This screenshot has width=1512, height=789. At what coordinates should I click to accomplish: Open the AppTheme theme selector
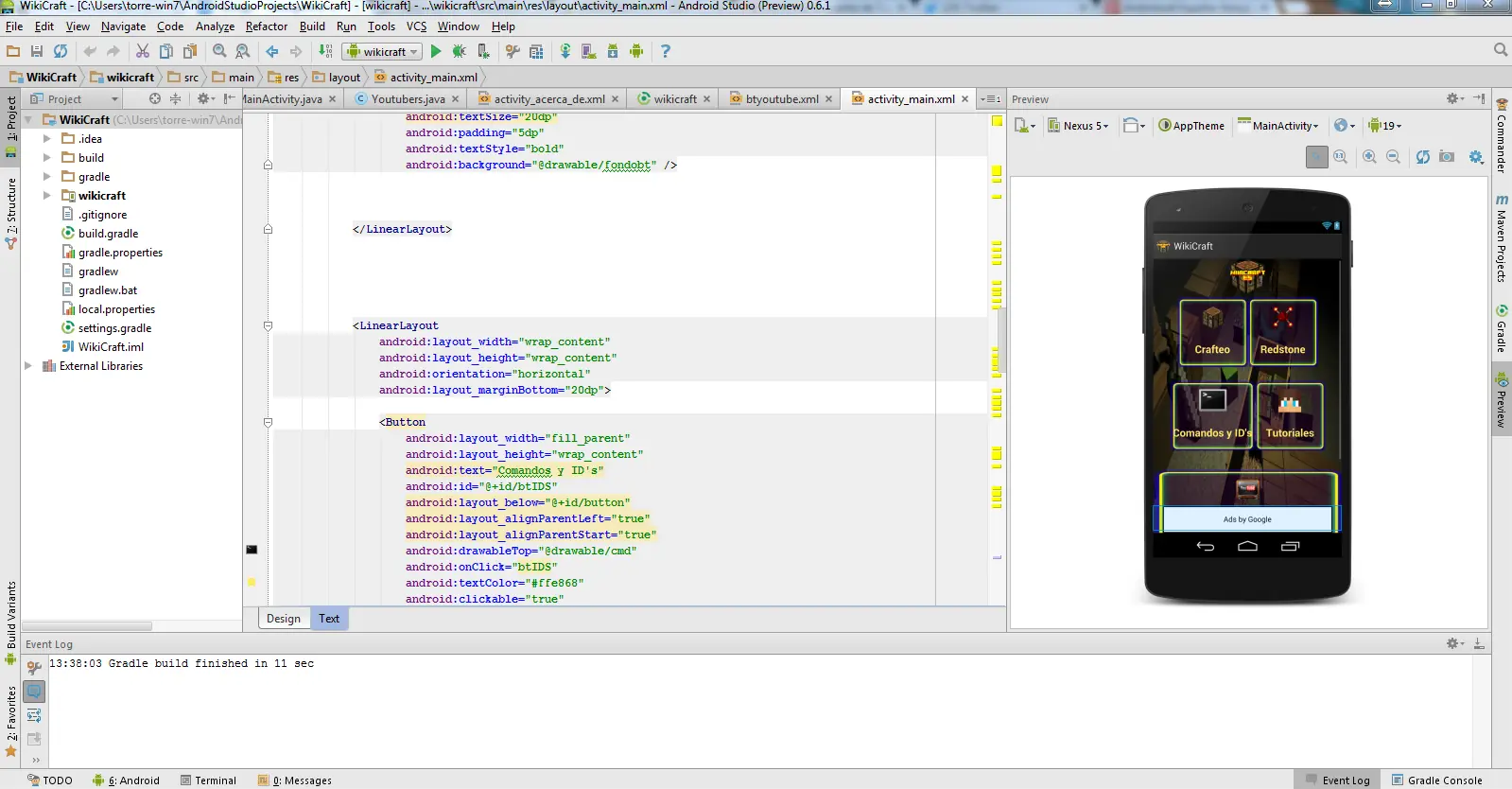click(1191, 126)
